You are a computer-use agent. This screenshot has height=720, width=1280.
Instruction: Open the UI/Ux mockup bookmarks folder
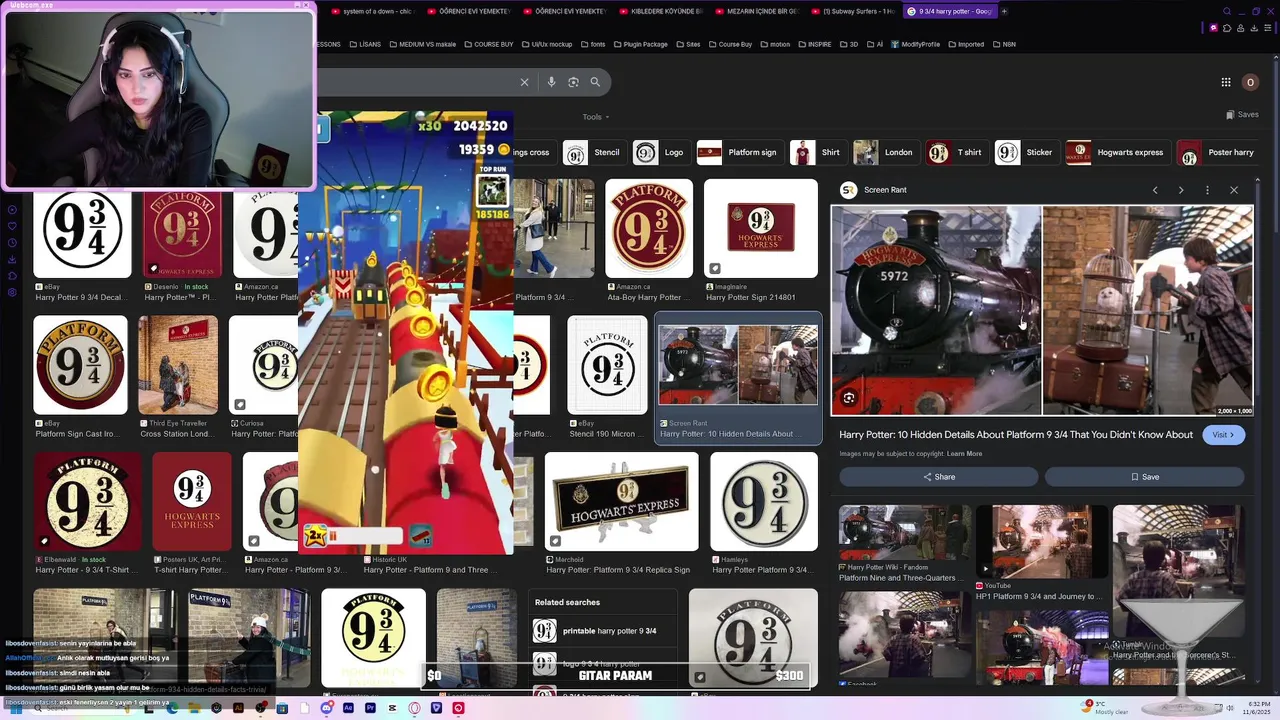click(546, 44)
